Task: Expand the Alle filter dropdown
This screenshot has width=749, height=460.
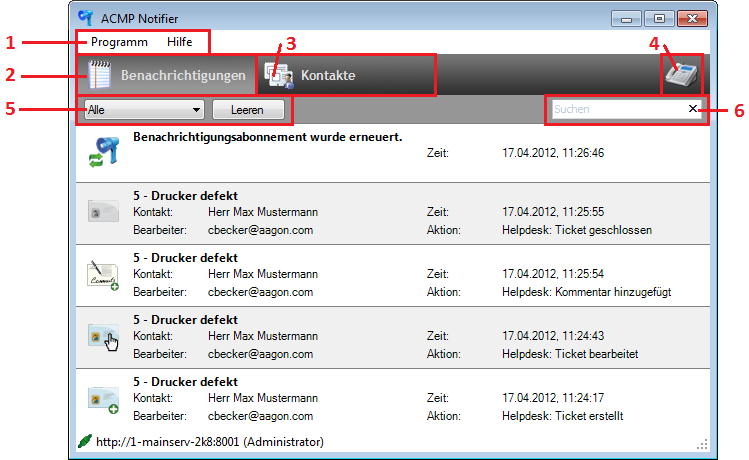Action: (145, 109)
